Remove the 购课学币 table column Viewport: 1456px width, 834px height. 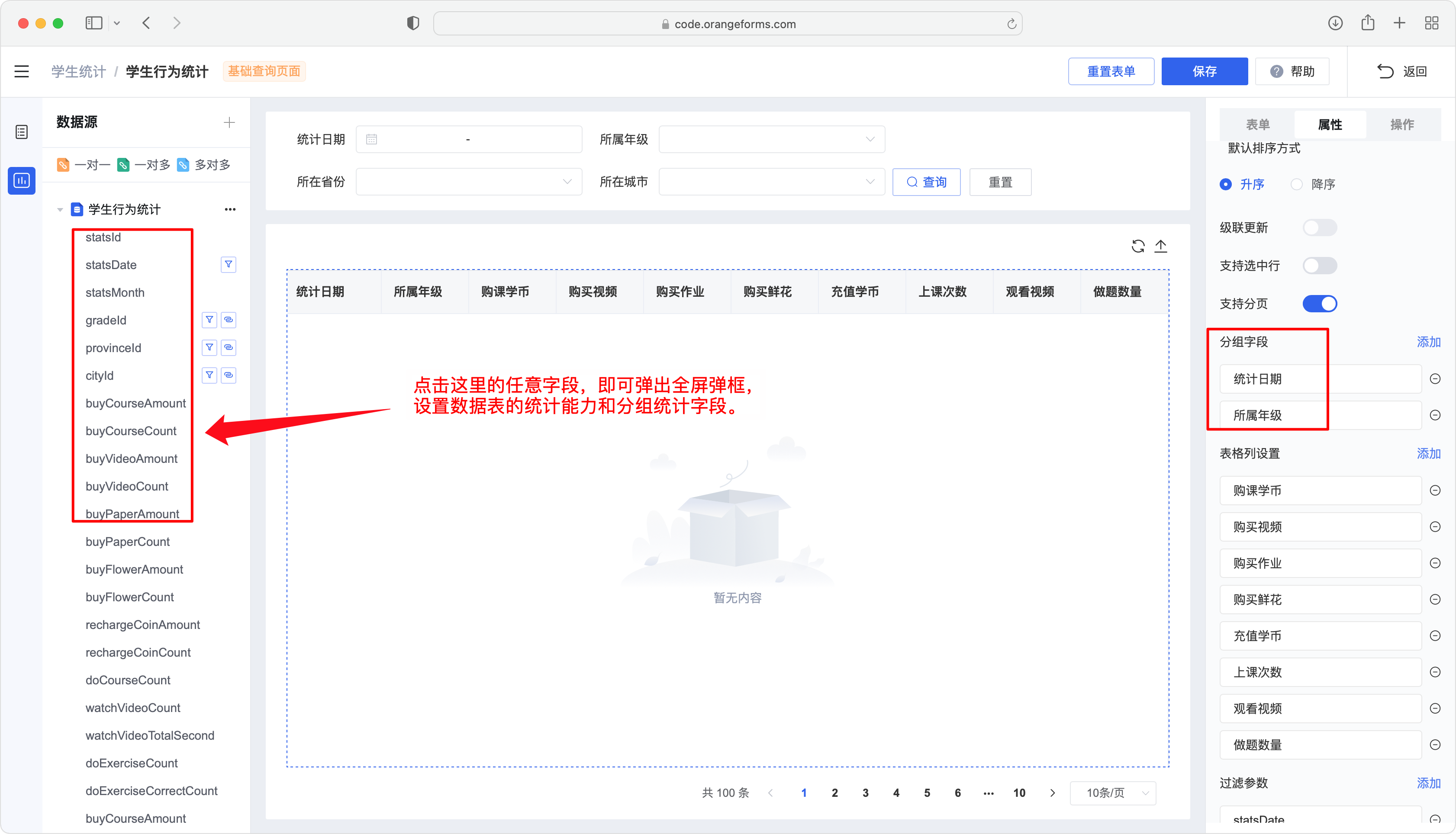click(1435, 490)
